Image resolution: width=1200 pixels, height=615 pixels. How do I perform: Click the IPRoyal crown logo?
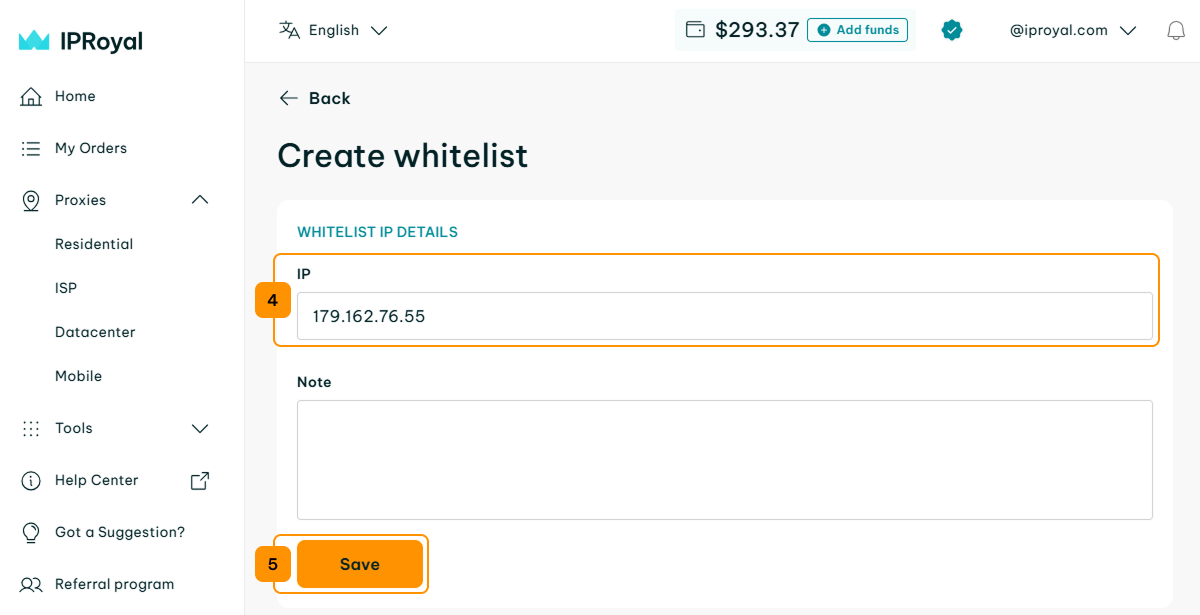tap(34, 40)
